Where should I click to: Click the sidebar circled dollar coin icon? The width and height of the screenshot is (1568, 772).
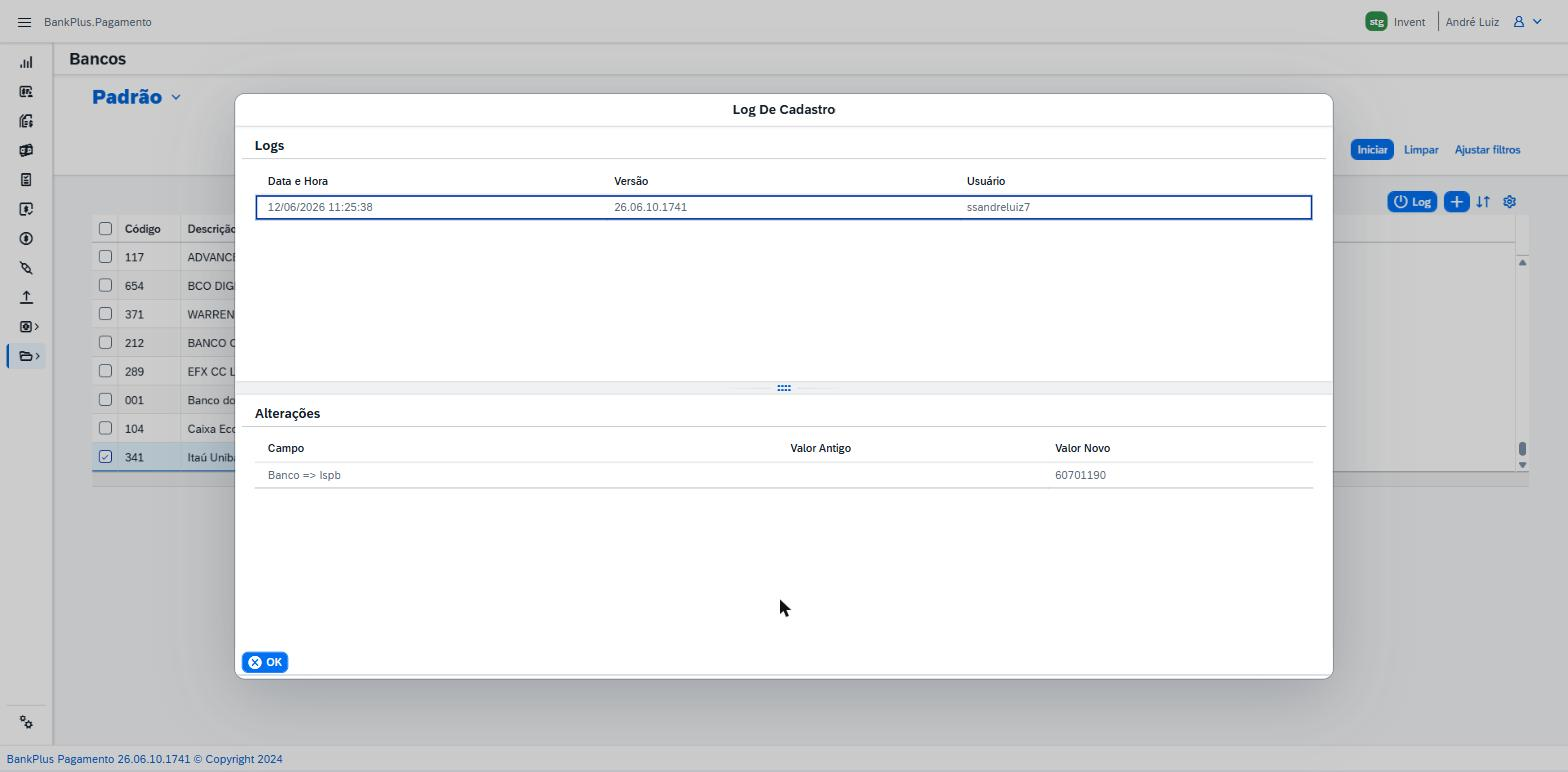coord(26,239)
